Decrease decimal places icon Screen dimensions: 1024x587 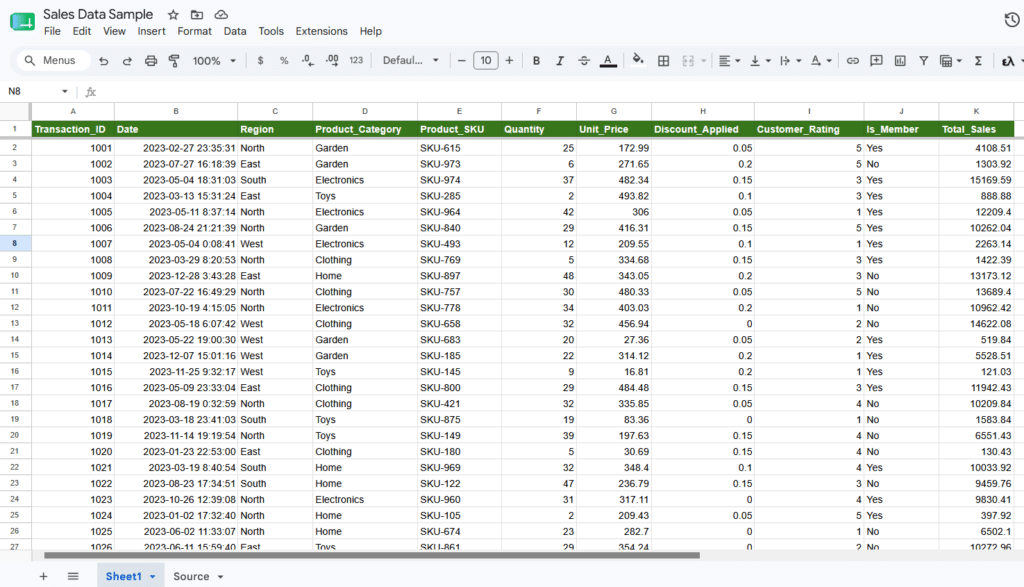coord(308,61)
